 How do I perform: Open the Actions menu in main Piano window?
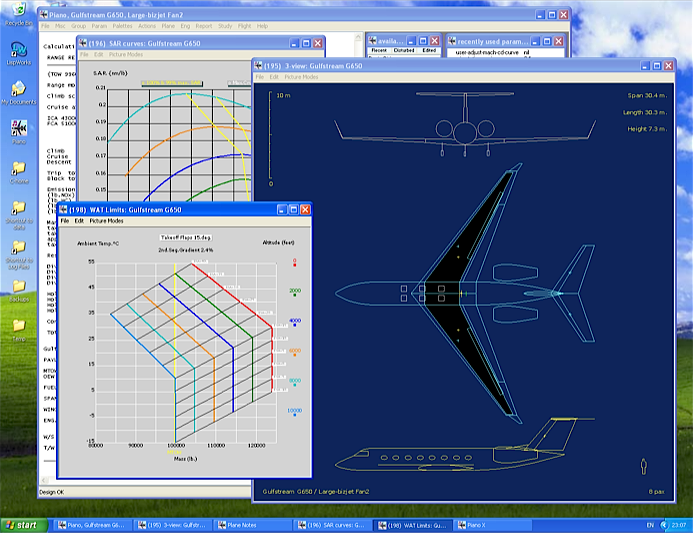[147, 26]
